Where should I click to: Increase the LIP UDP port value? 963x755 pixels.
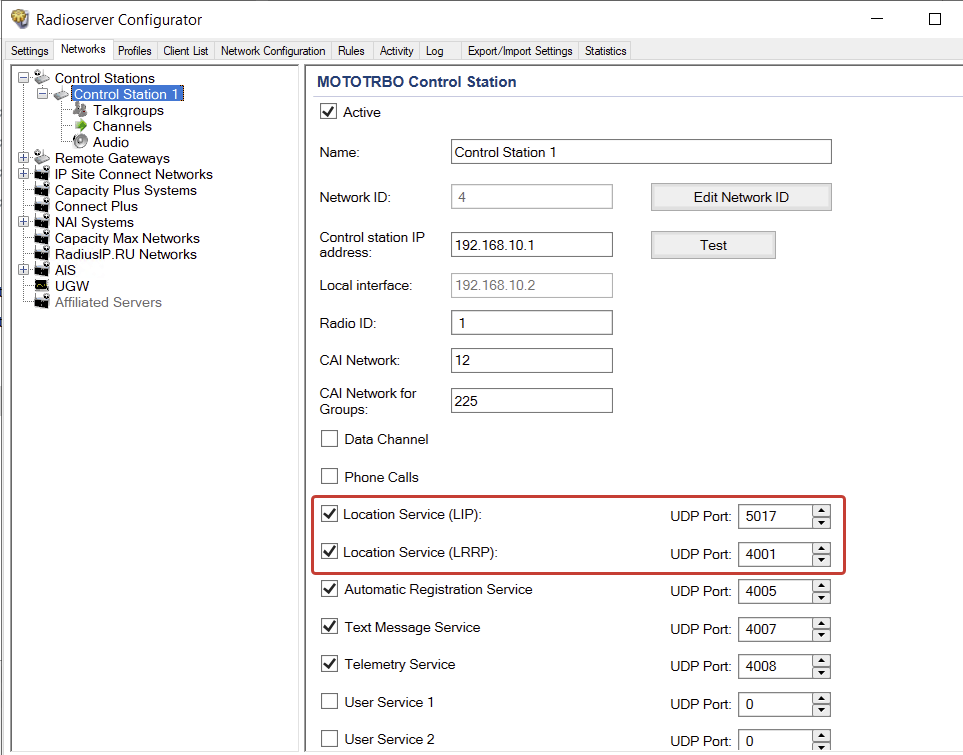coord(821,511)
